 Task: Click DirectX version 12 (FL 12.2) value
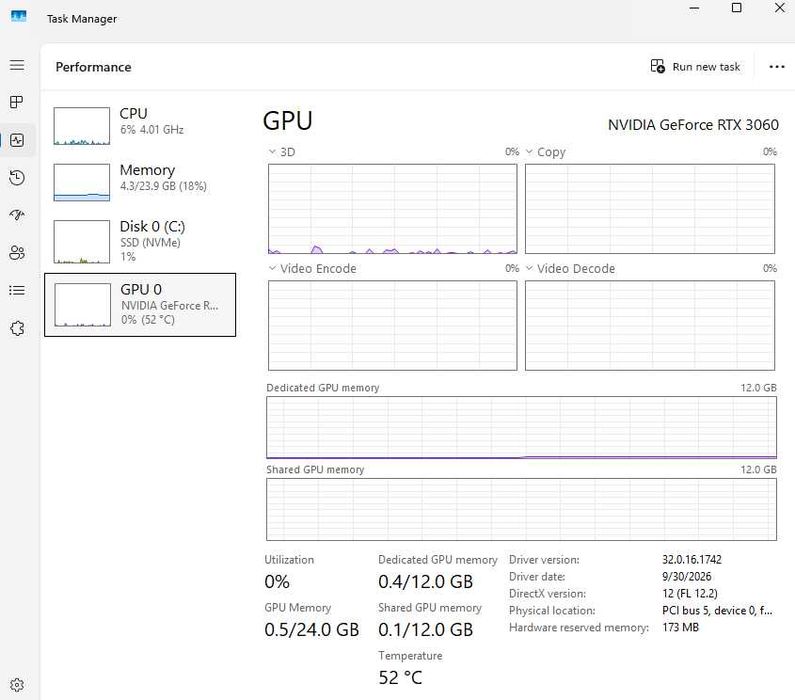pos(690,593)
